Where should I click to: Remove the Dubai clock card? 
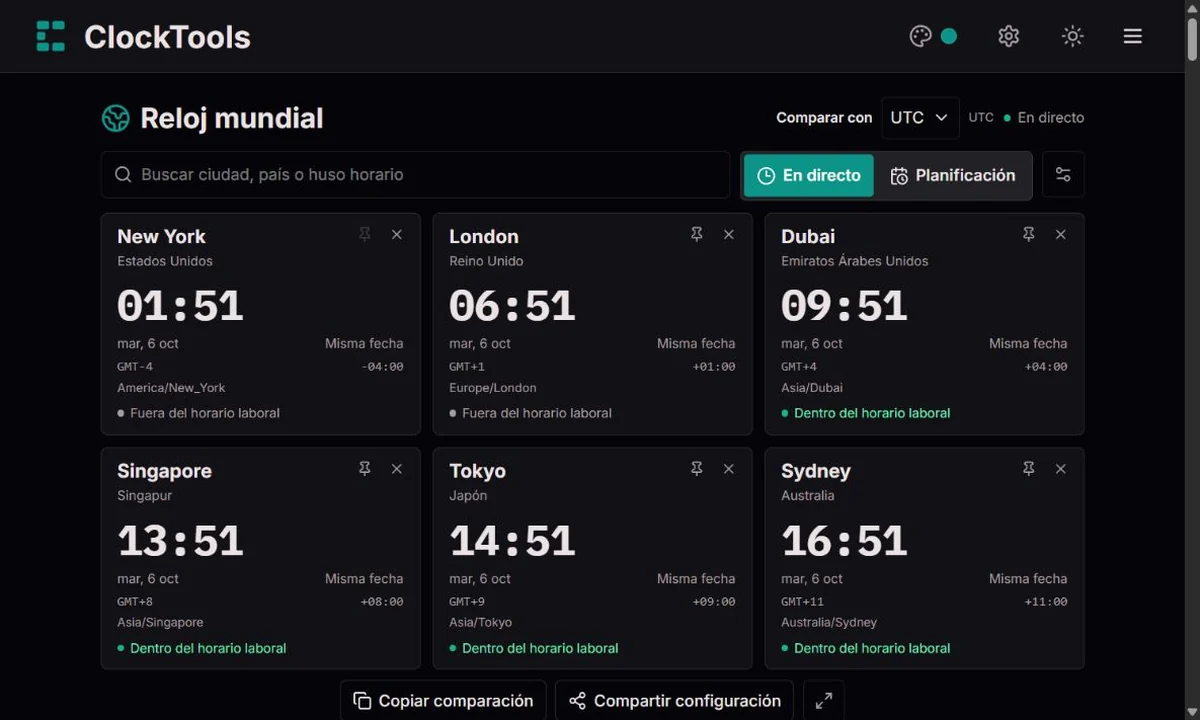tap(1061, 234)
